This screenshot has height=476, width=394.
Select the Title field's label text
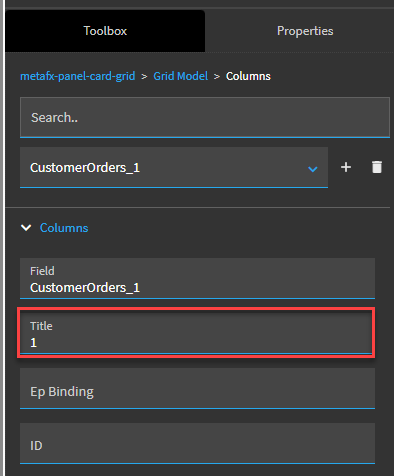[x=41, y=326]
